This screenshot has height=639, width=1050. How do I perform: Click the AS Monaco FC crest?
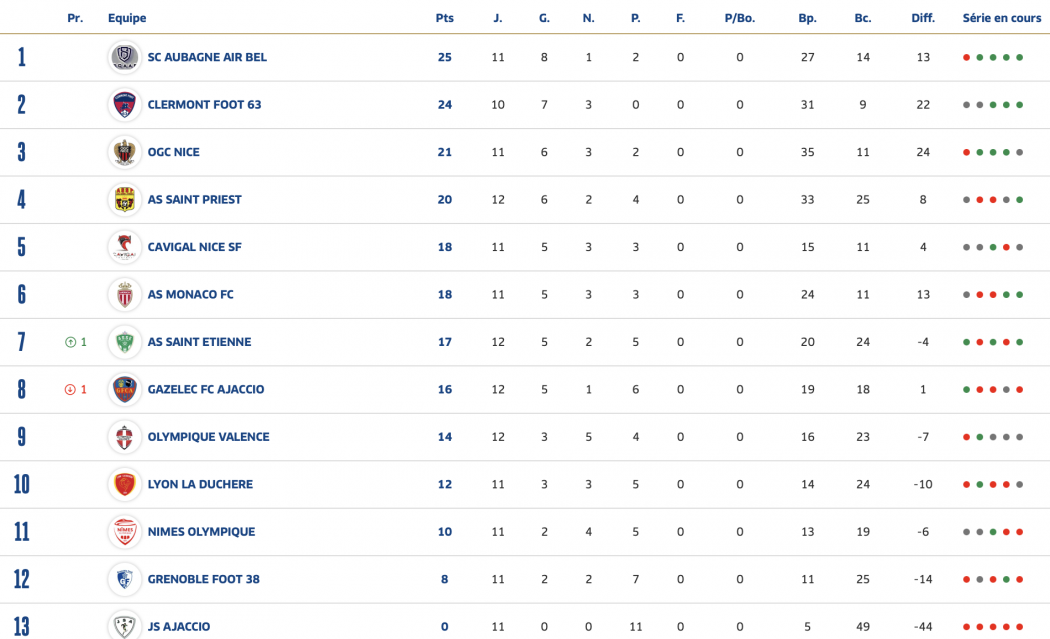(125, 294)
